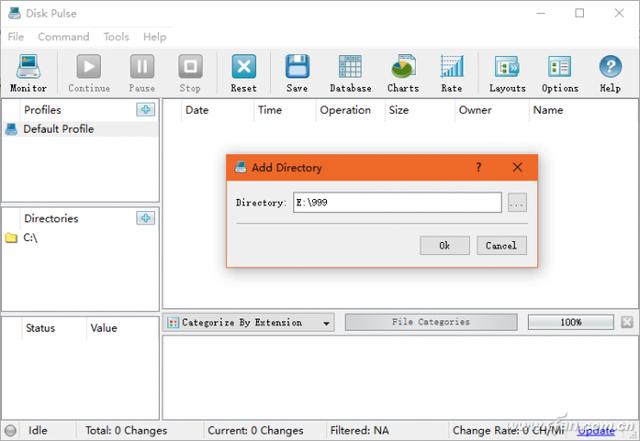This screenshot has width=640, height=441.
Task: Click the Disk Pulse title bar icon
Action: click(14, 13)
